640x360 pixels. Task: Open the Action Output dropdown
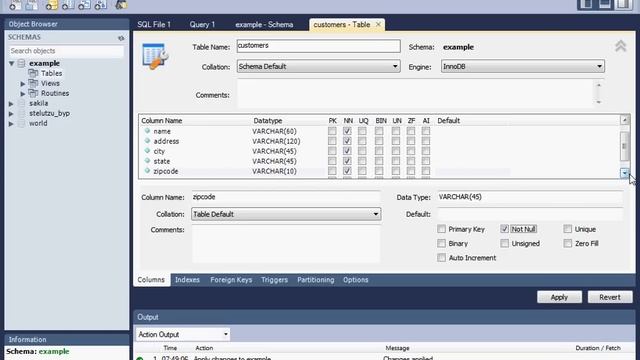pyautogui.click(x=182, y=334)
